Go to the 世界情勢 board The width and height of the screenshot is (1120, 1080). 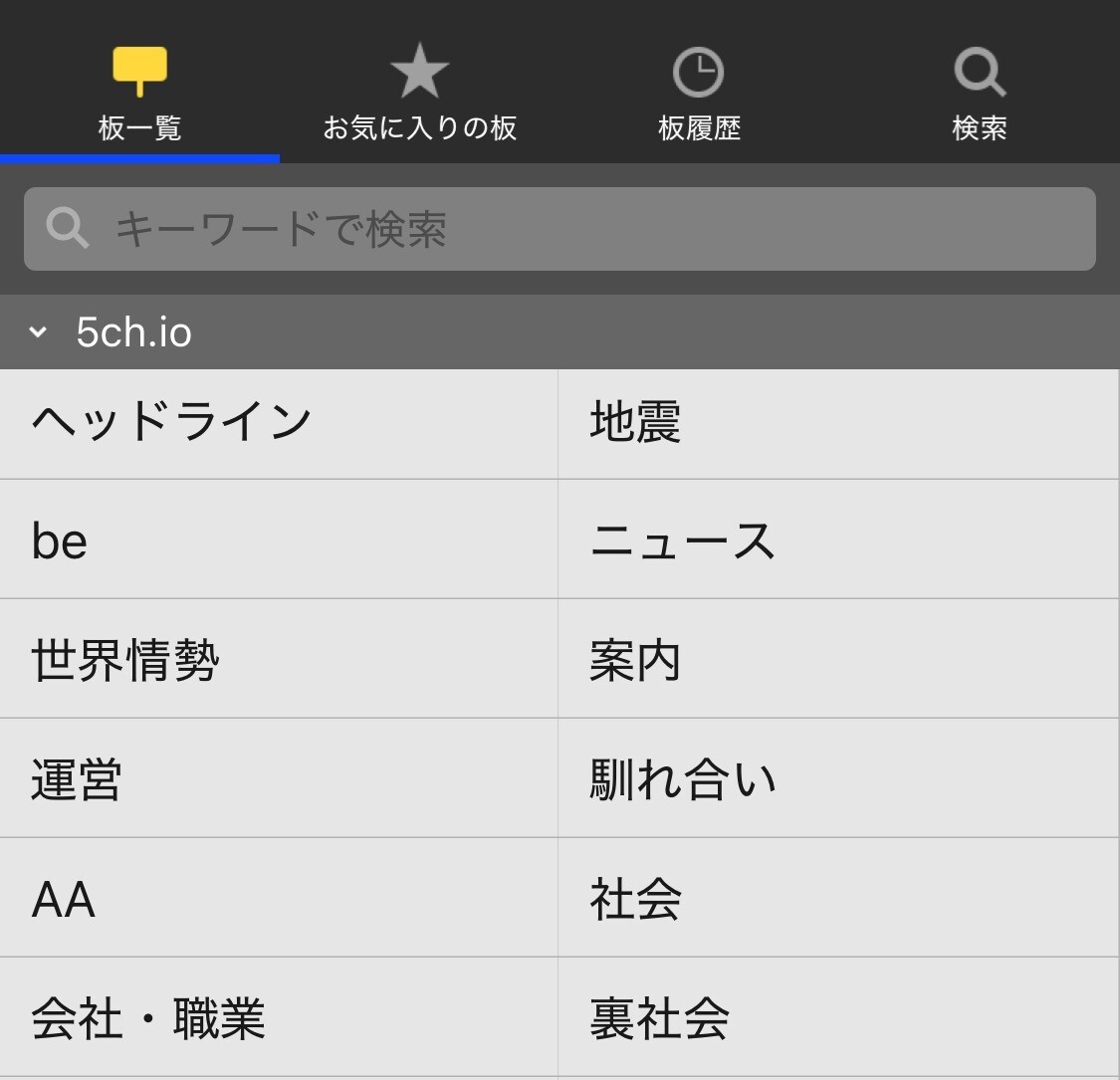coord(125,661)
